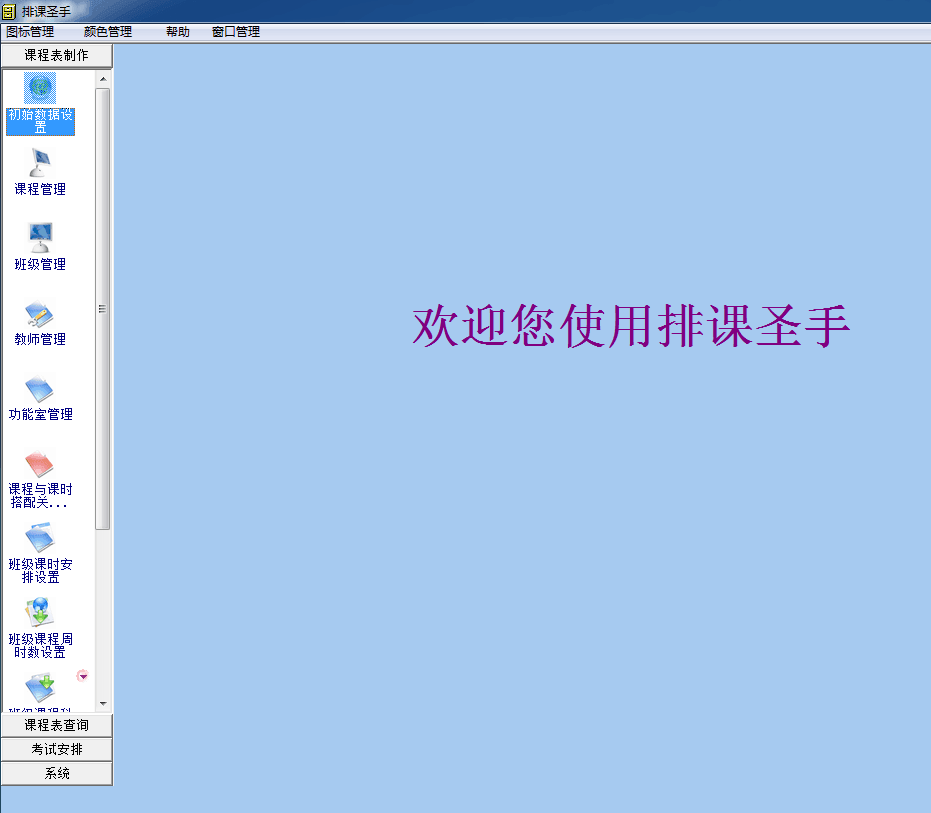Image resolution: width=931 pixels, height=813 pixels.
Task: Expand the 考试安排 panel section
Action: (57, 749)
